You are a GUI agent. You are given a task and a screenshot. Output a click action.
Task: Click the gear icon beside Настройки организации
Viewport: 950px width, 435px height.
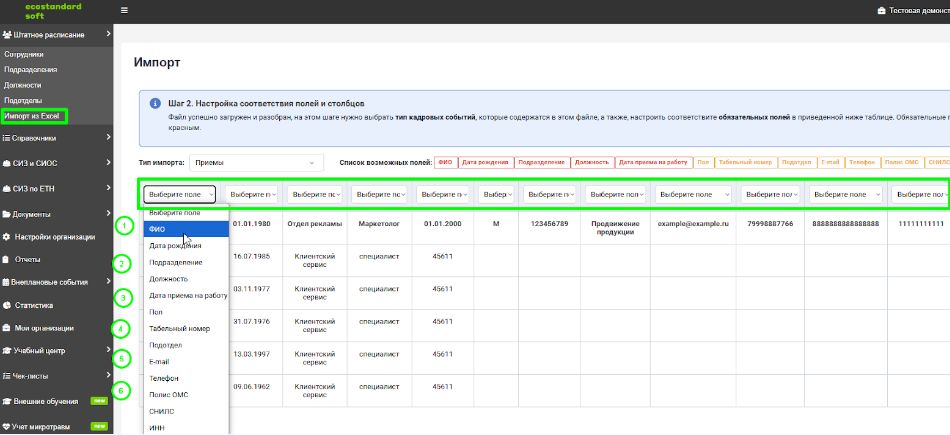click(7, 237)
